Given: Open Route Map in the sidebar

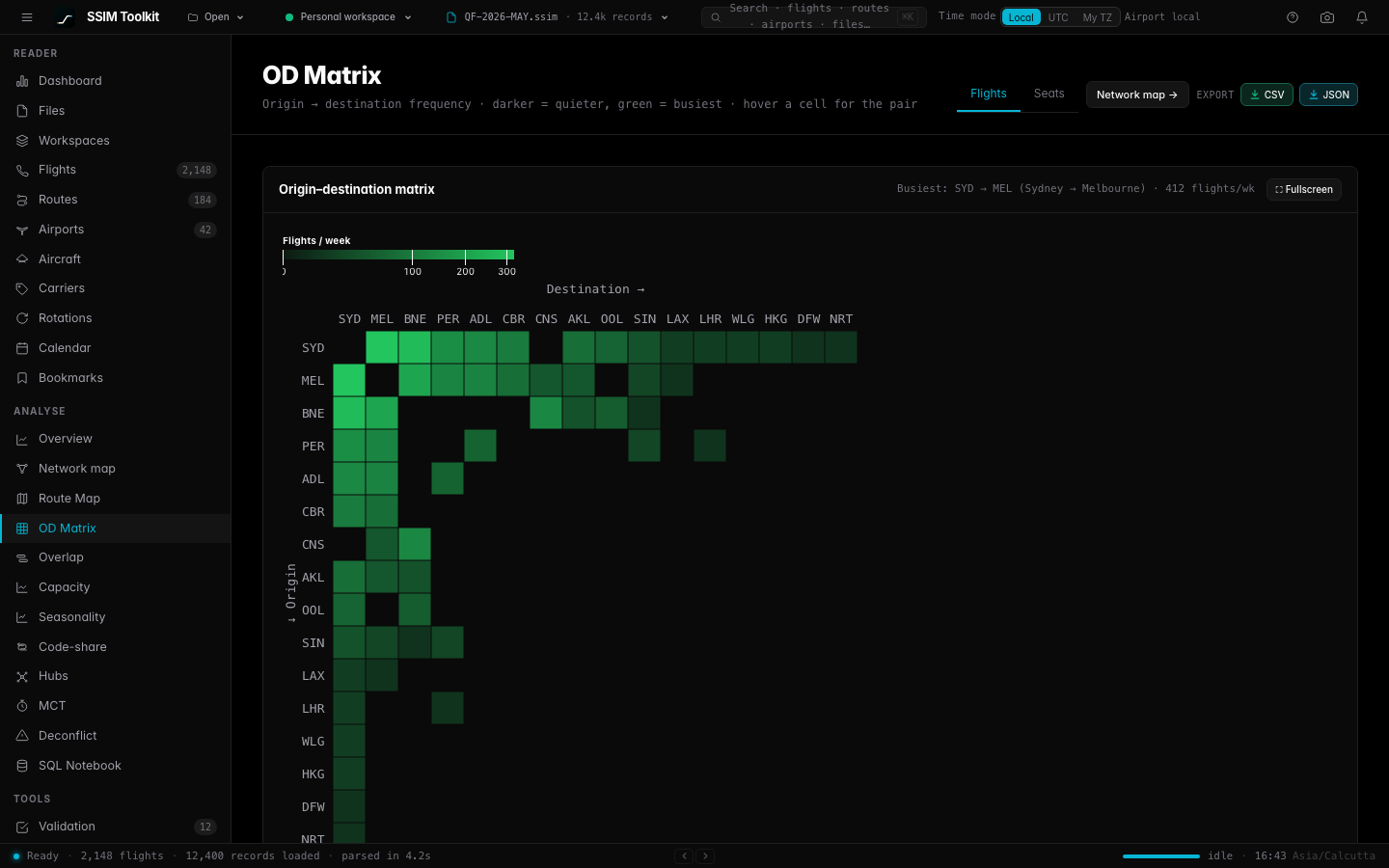Looking at the screenshot, I should (x=115, y=499).
